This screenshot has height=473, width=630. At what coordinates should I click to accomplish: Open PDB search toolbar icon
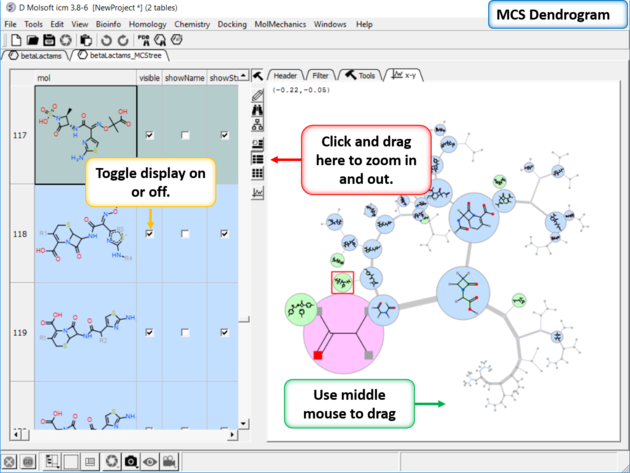[143, 39]
